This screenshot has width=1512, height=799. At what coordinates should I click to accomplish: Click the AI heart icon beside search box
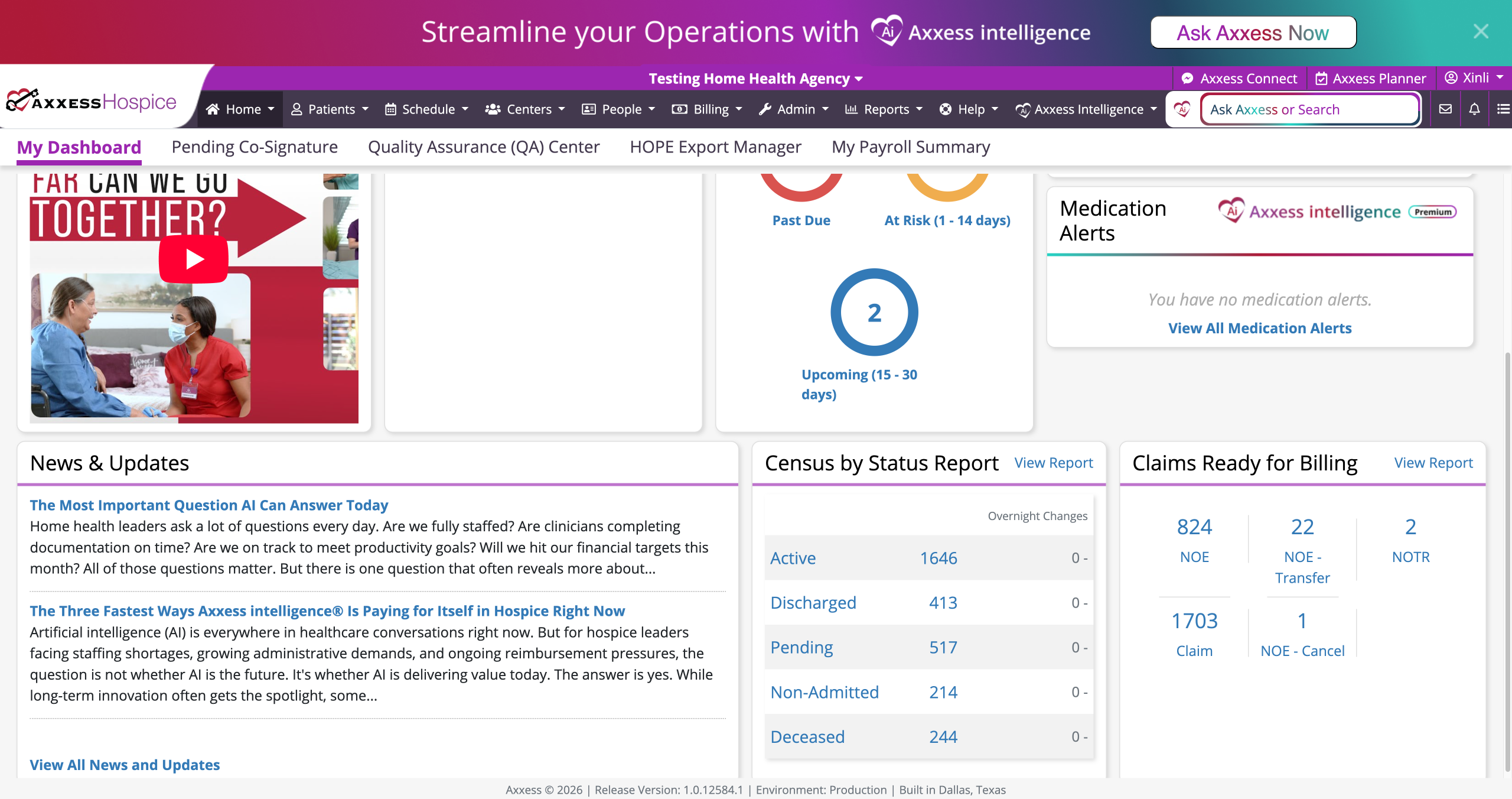[1182, 109]
